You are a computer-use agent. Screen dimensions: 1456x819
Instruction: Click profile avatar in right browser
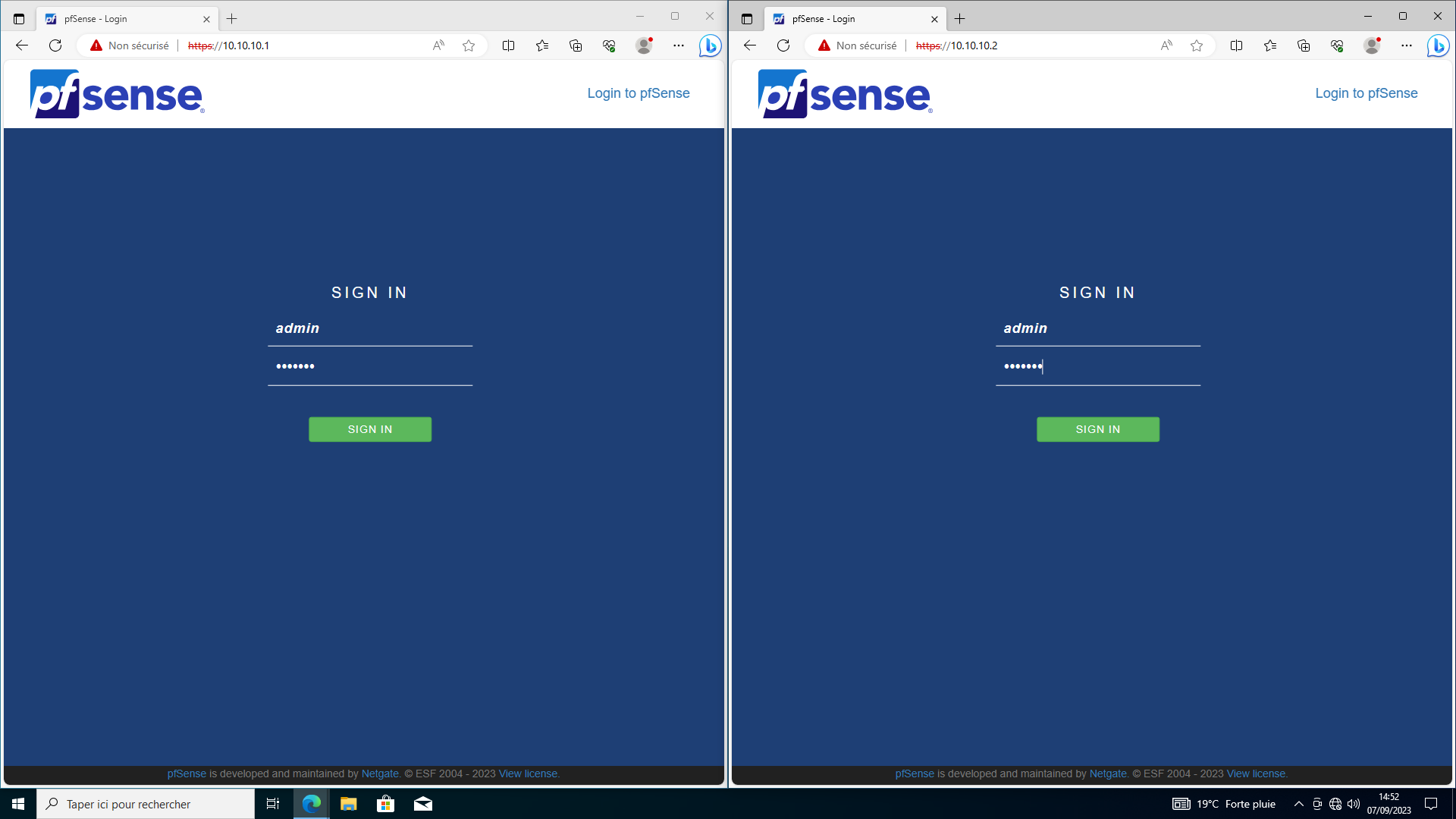tap(1372, 45)
